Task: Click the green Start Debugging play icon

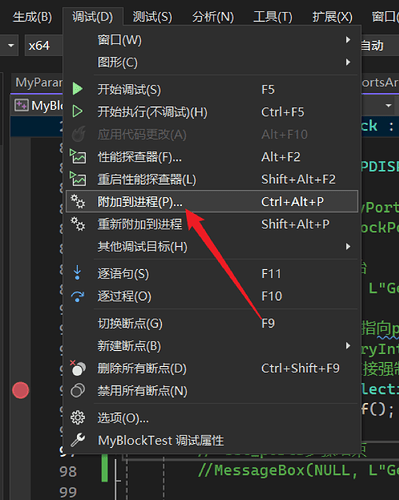Action: [x=77, y=89]
